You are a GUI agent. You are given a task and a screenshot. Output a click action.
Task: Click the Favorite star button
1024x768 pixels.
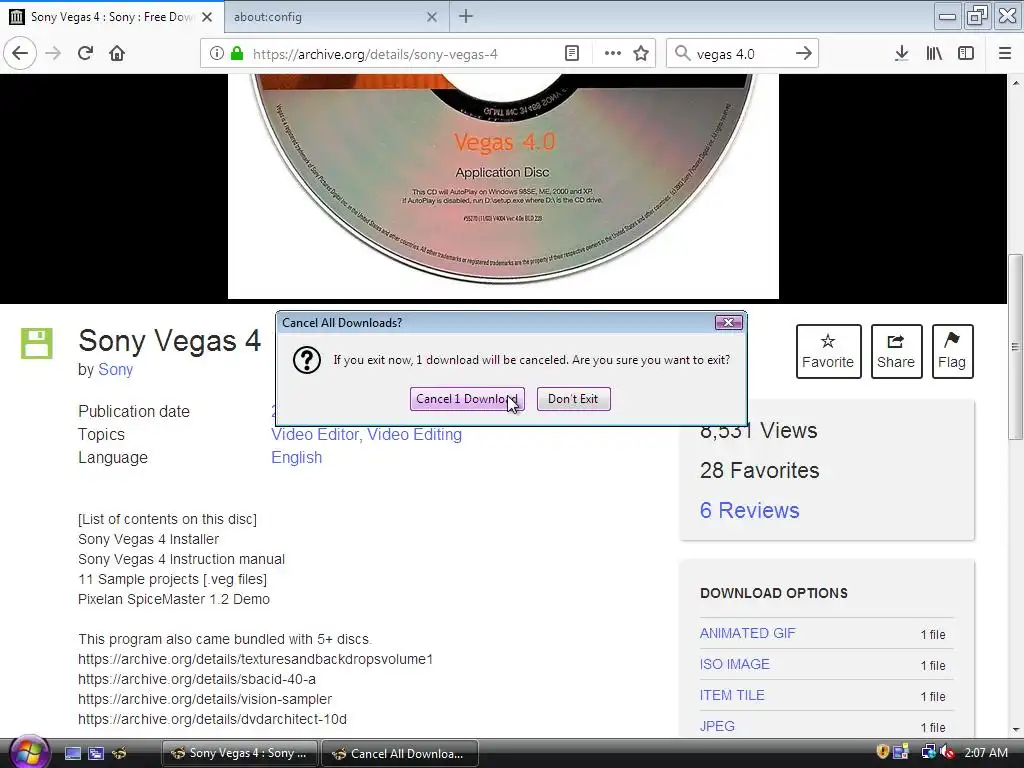click(x=828, y=351)
